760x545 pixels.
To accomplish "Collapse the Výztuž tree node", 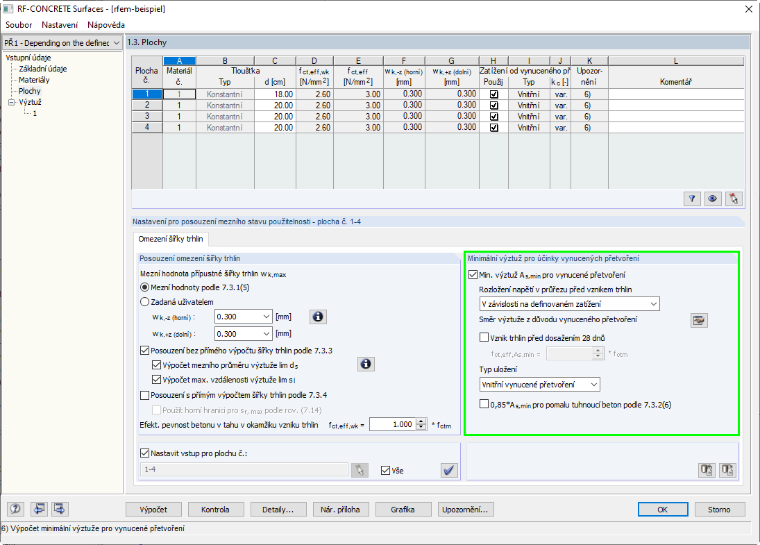I will 12,102.
